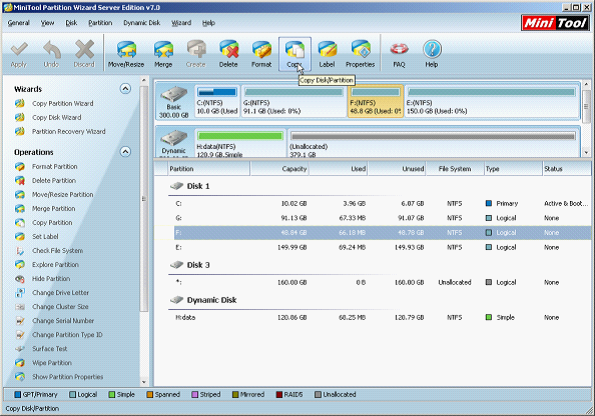Open the FAQ lifebuoy icon
This screenshot has width=595, height=416.
(x=399, y=54)
